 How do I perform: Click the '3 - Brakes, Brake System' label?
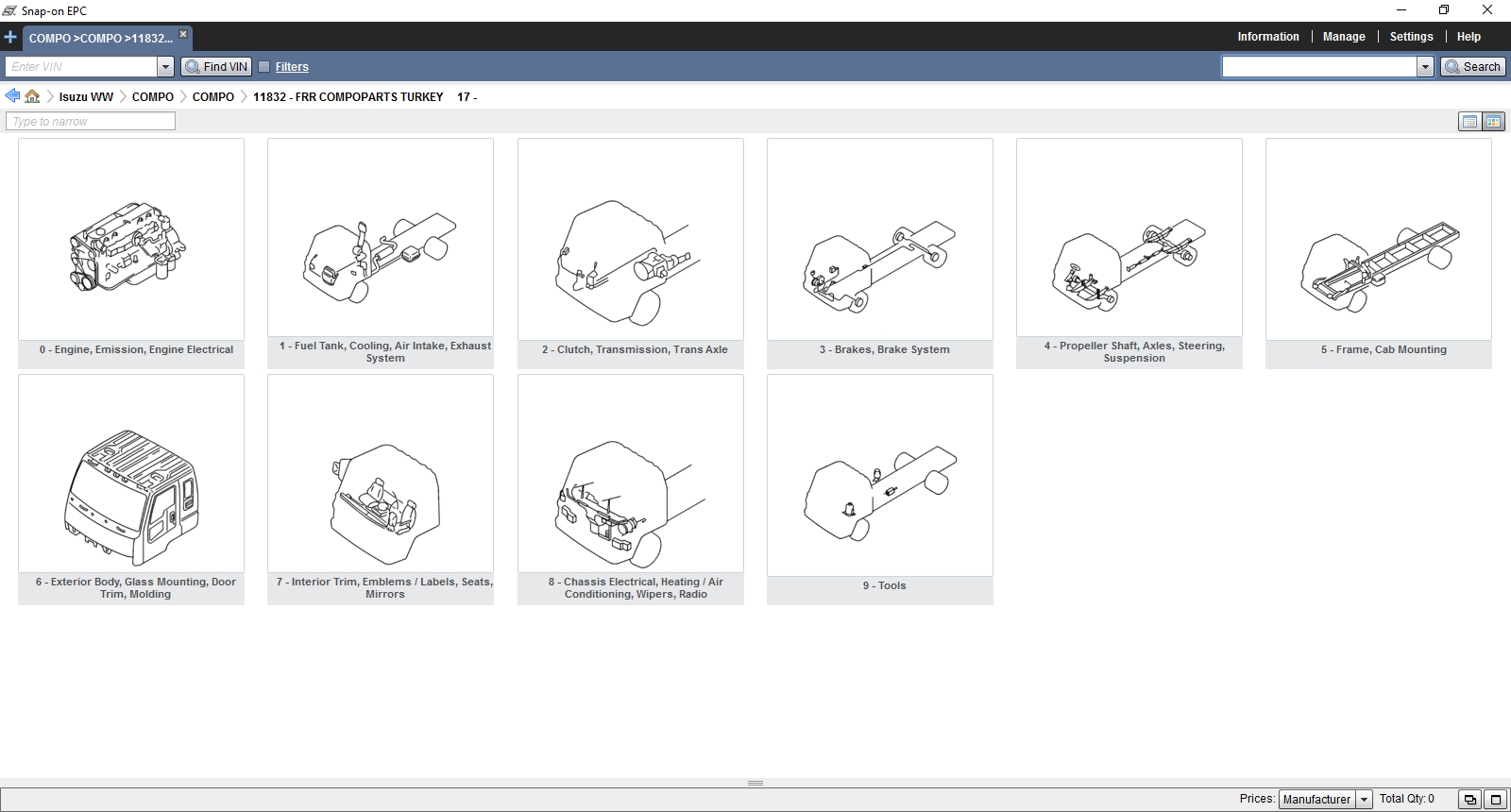coord(885,349)
